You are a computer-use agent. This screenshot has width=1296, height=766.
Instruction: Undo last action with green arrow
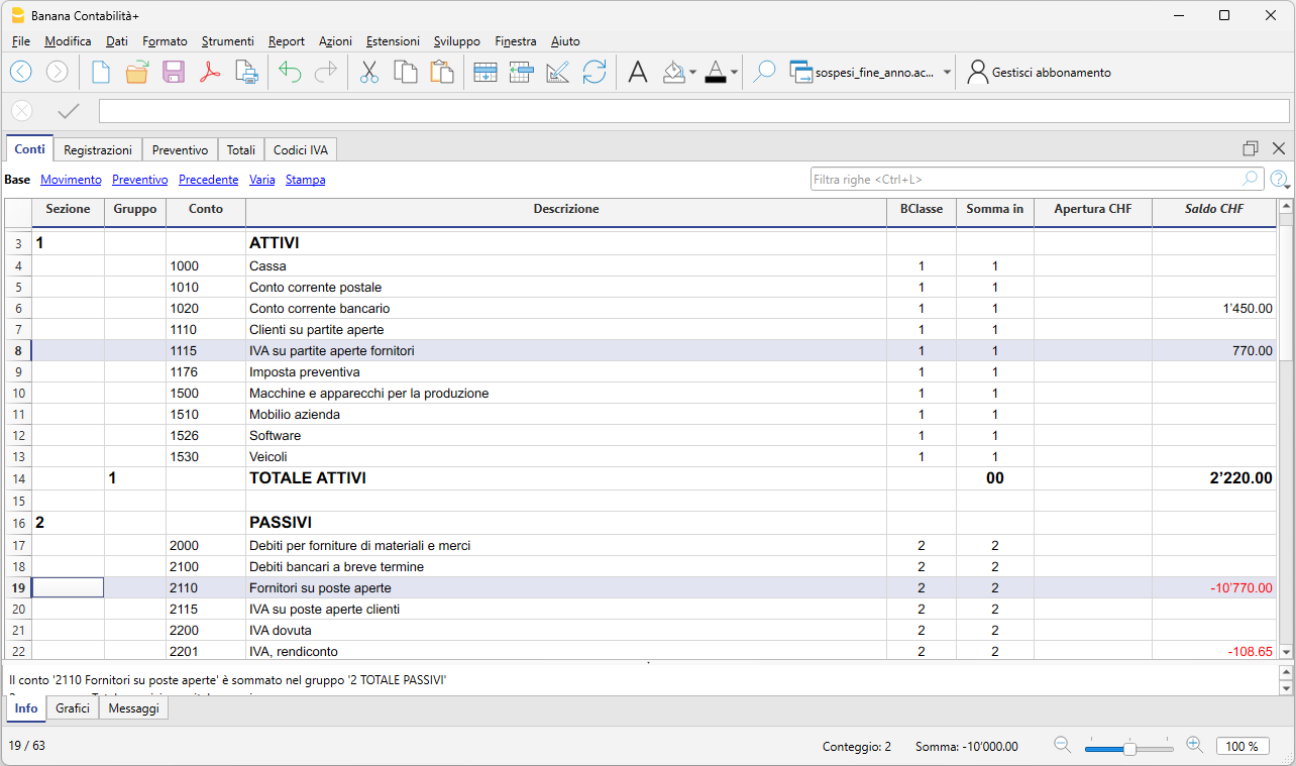tap(290, 72)
